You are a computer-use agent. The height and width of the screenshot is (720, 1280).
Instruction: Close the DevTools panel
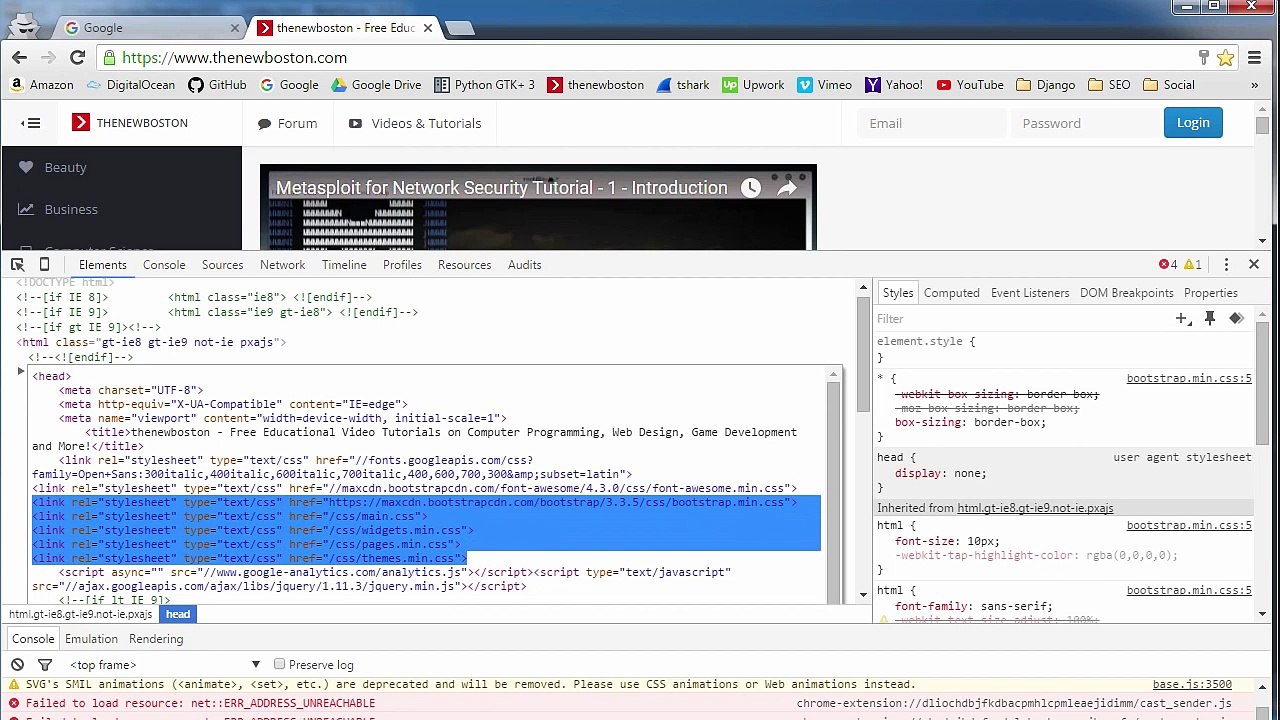tap(1254, 265)
